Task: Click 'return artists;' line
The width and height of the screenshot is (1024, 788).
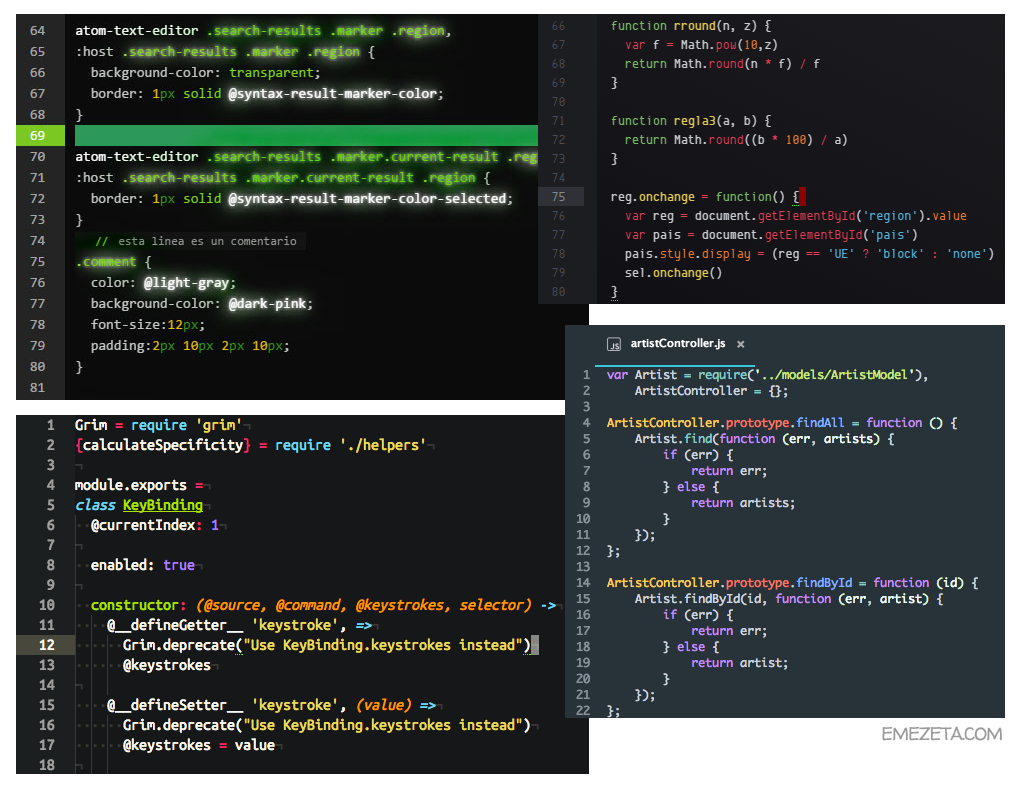Action: (743, 503)
